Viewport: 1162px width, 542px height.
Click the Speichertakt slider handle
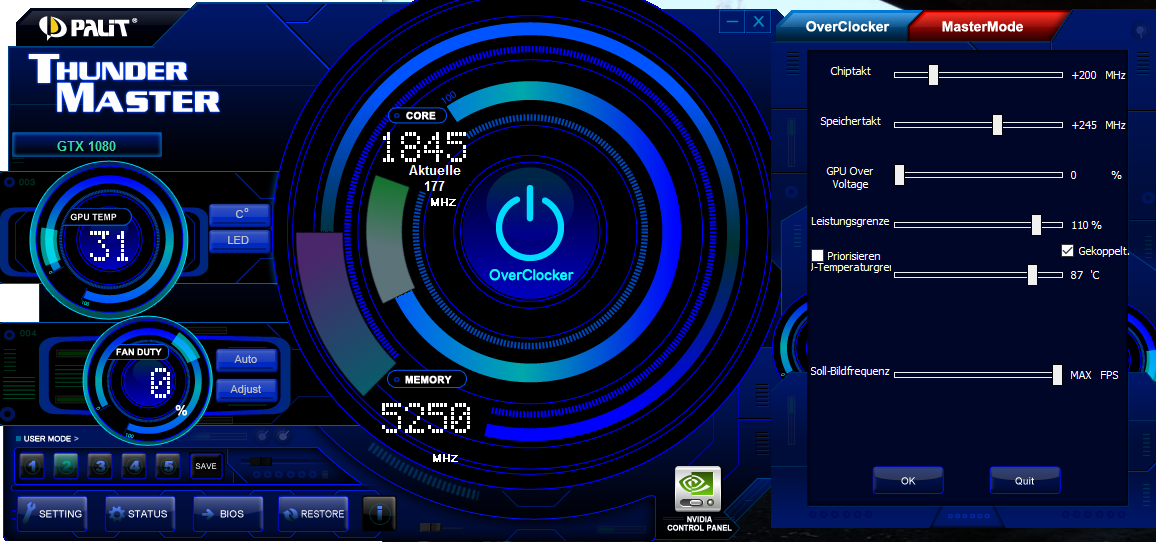pyautogui.click(x=997, y=125)
